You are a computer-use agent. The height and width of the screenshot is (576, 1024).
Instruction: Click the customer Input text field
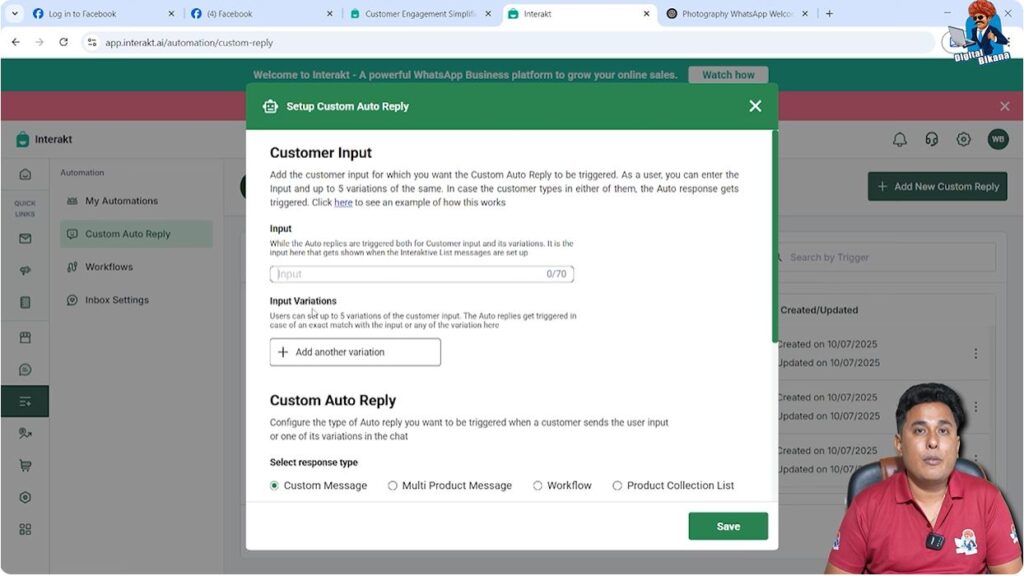pyautogui.click(x=422, y=274)
